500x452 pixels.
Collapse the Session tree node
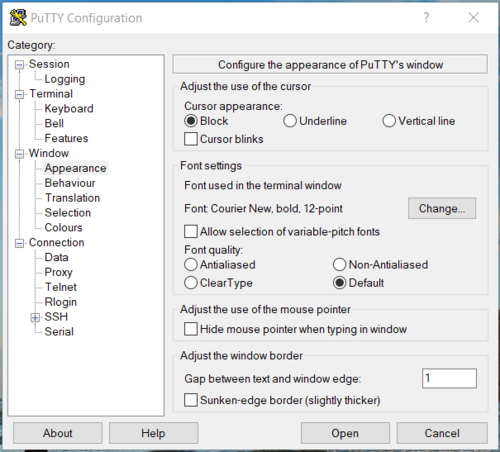pyautogui.click(x=19, y=65)
